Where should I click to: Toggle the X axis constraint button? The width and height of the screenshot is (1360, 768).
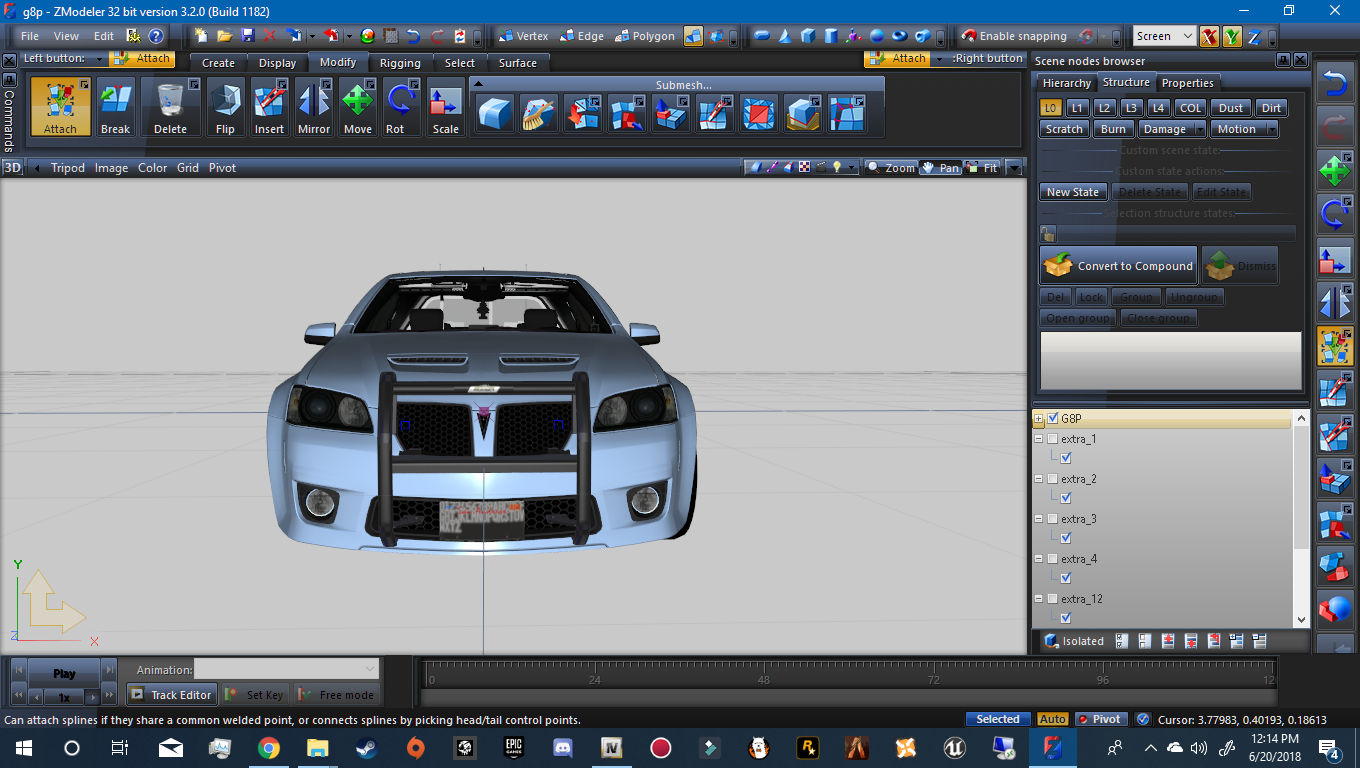tap(1209, 37)
